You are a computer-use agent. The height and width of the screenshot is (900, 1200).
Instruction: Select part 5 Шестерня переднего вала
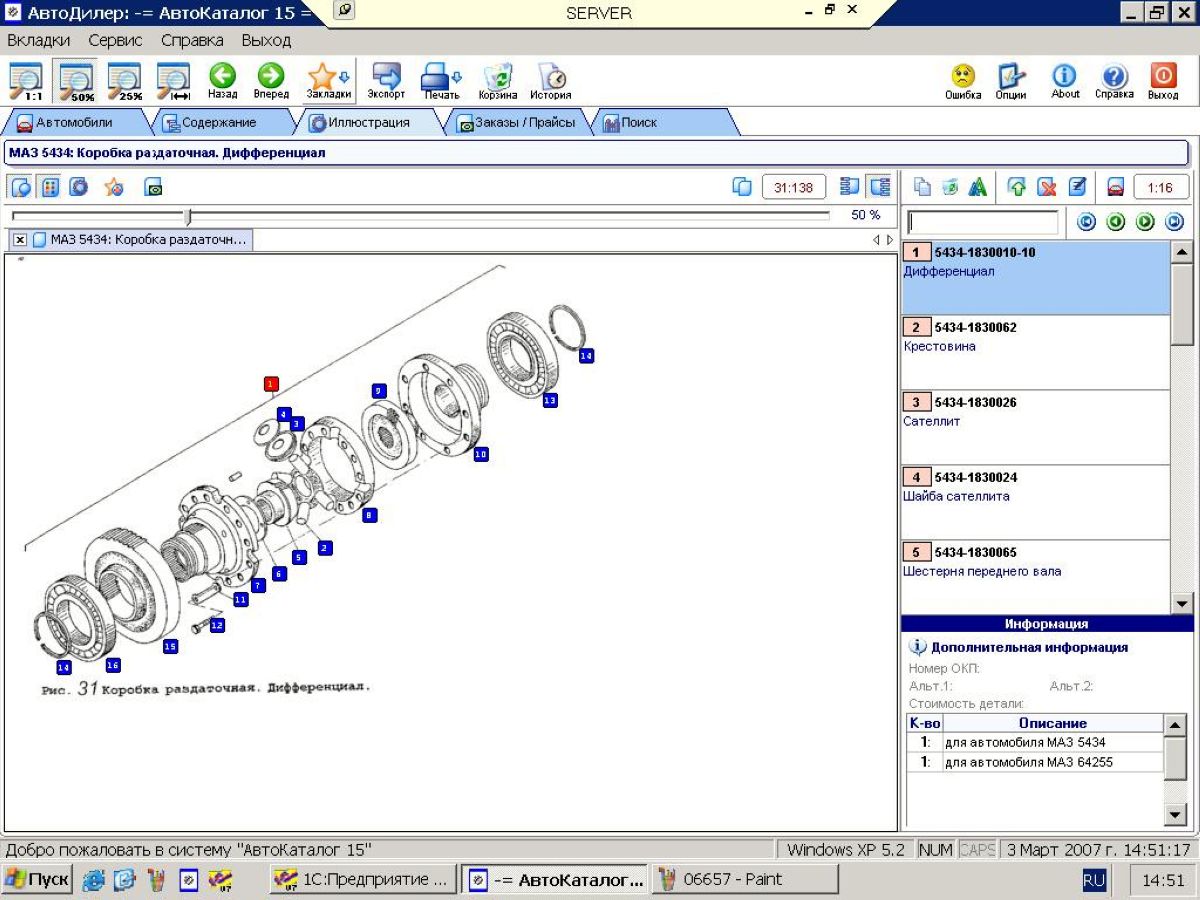(1035, 577)
